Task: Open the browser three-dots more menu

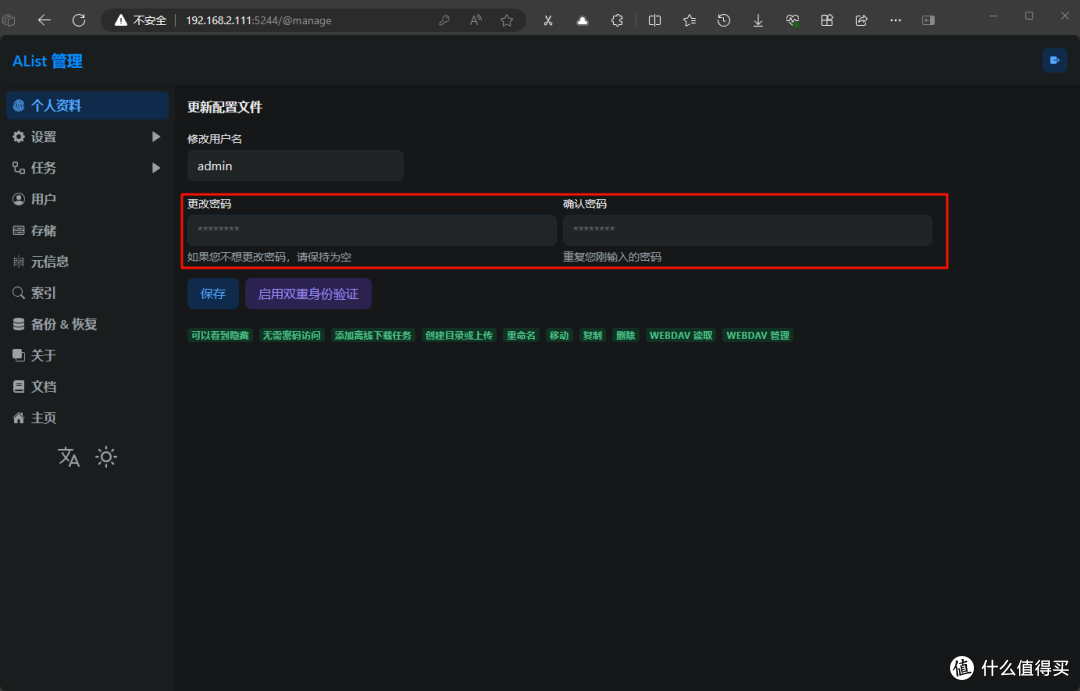Action: (895, 20)
